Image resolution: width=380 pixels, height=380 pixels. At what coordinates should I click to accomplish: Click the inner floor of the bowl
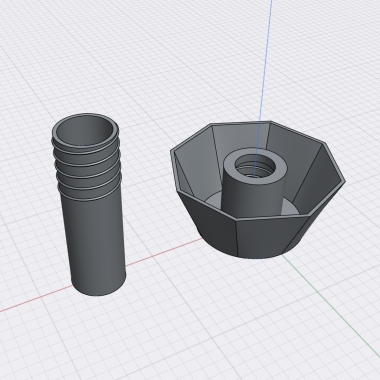[213, 199]
